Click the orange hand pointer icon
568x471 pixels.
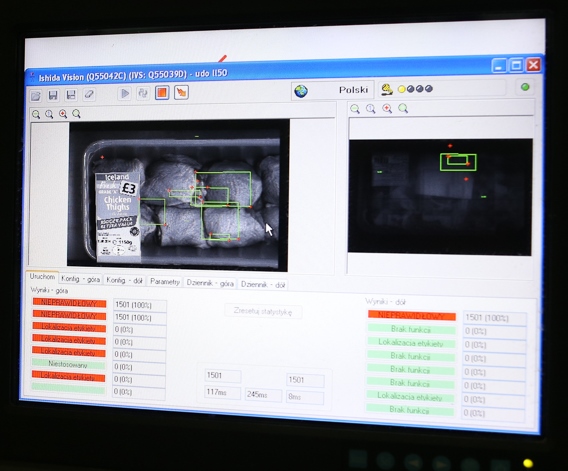(x=181, y=92)
